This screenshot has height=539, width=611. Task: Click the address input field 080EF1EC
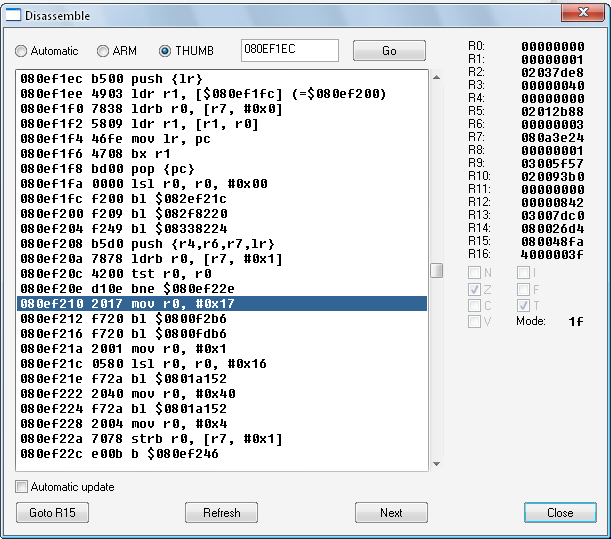289,50
